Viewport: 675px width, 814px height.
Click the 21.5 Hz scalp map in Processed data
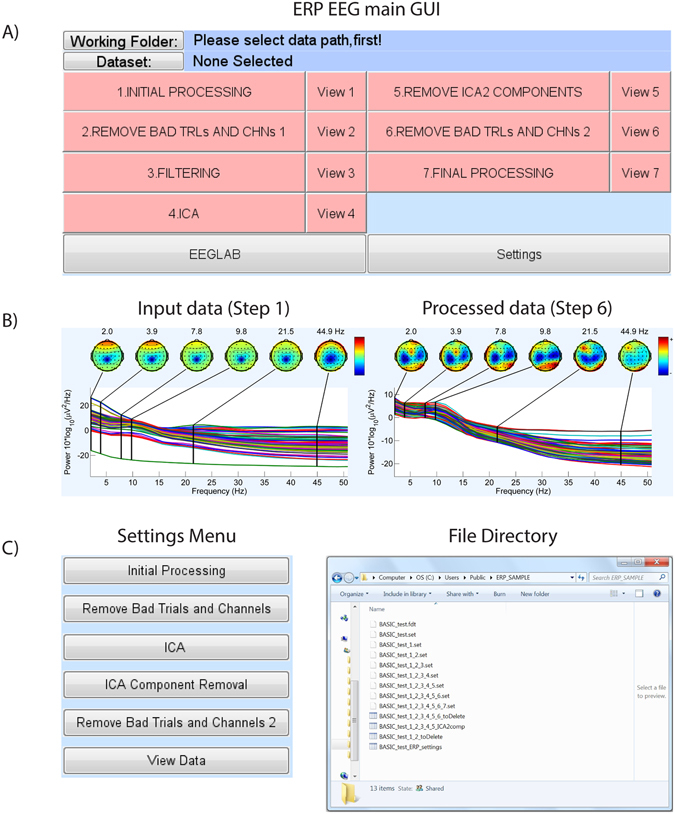pos(589,356)
